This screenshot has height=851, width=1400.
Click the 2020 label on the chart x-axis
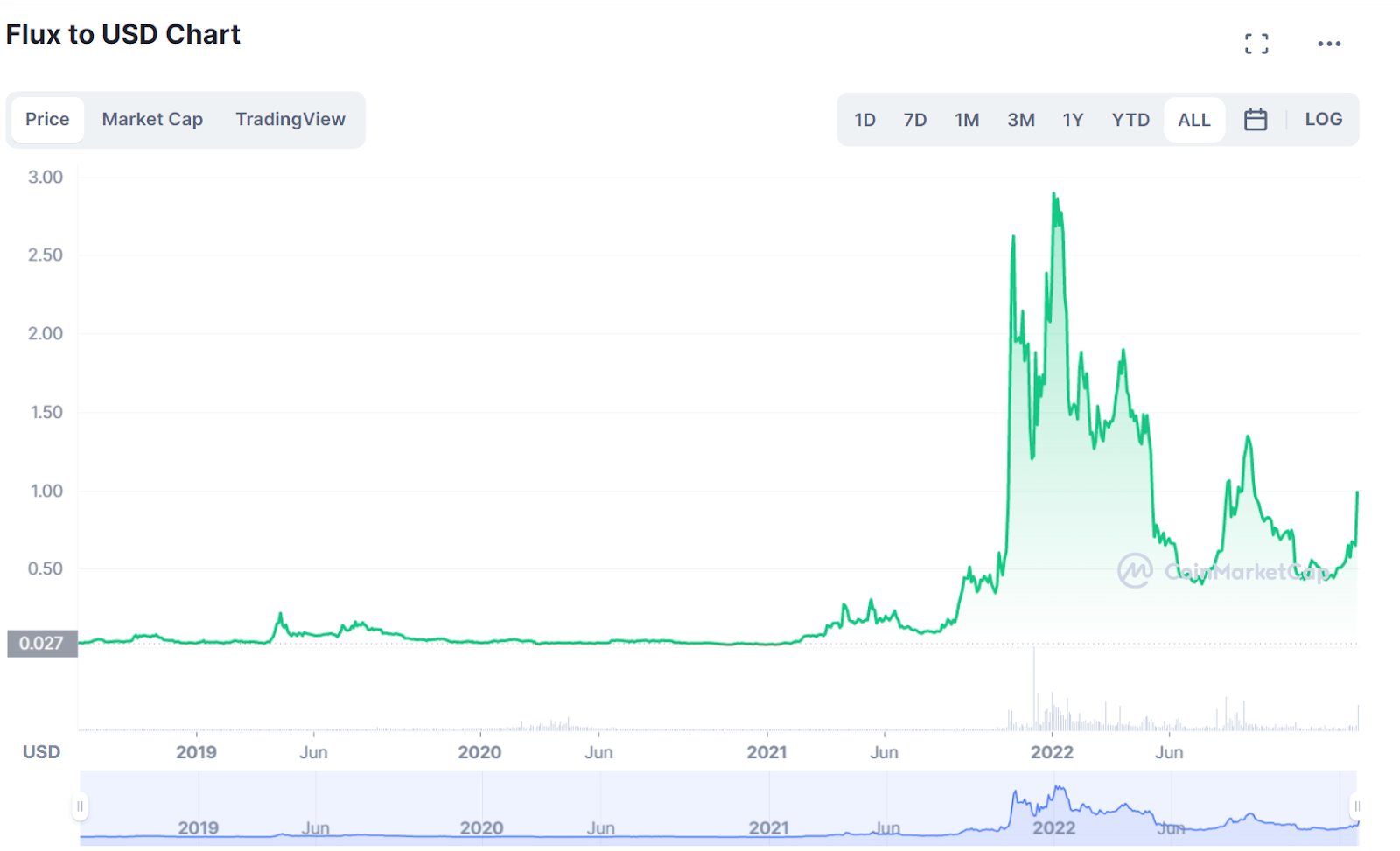479,752
